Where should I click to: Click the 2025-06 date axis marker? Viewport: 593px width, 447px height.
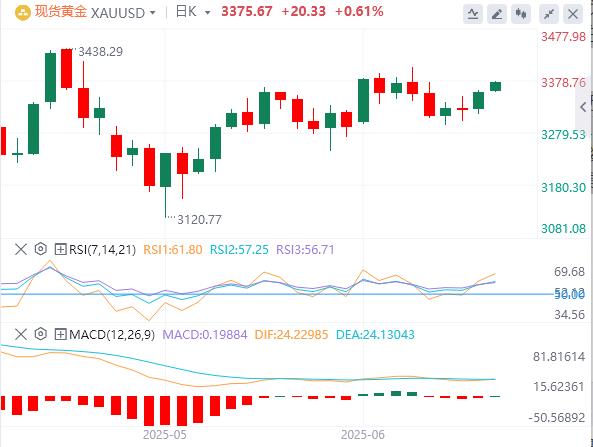point(362,435)
